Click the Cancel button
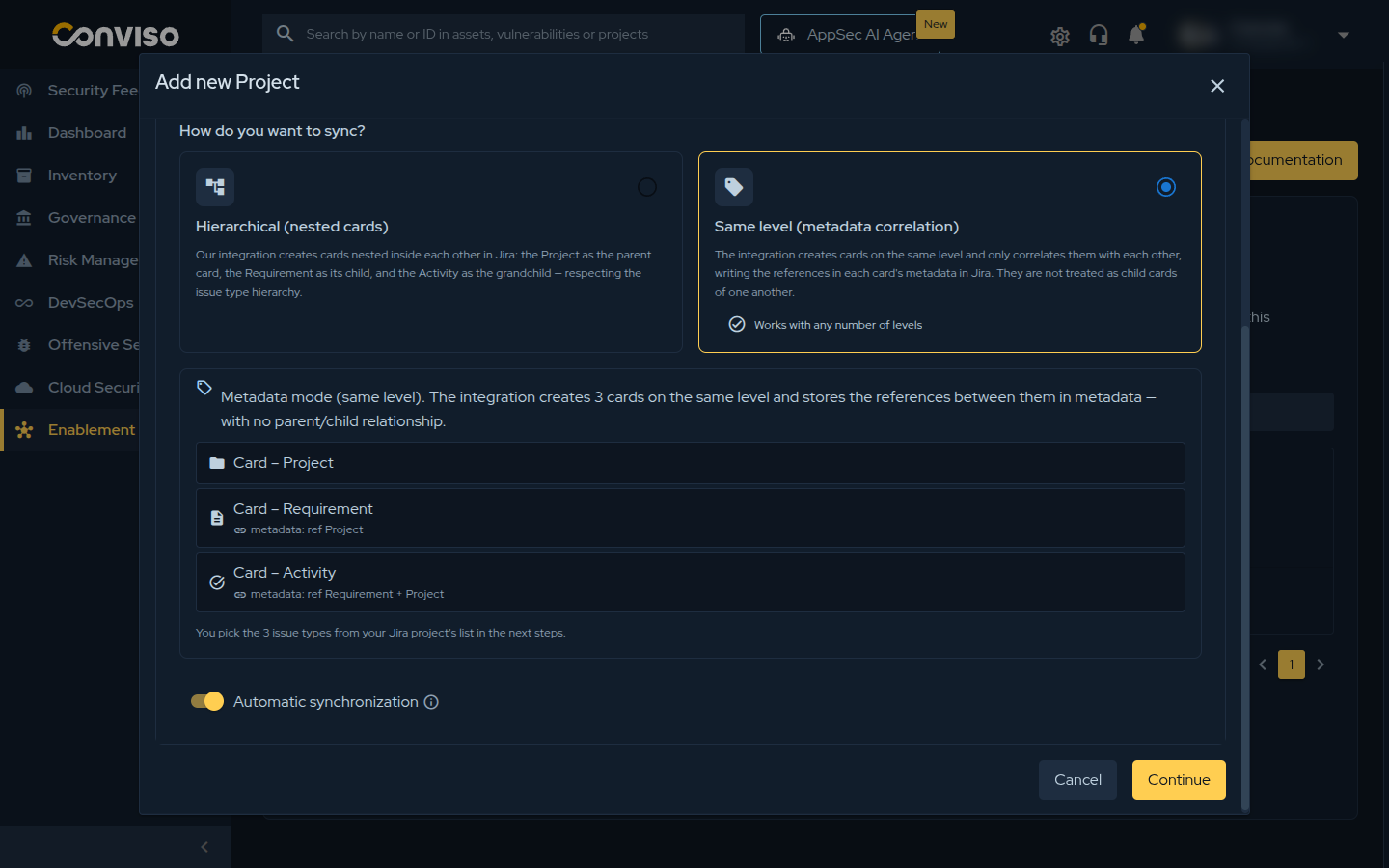 coord(1077,780)
